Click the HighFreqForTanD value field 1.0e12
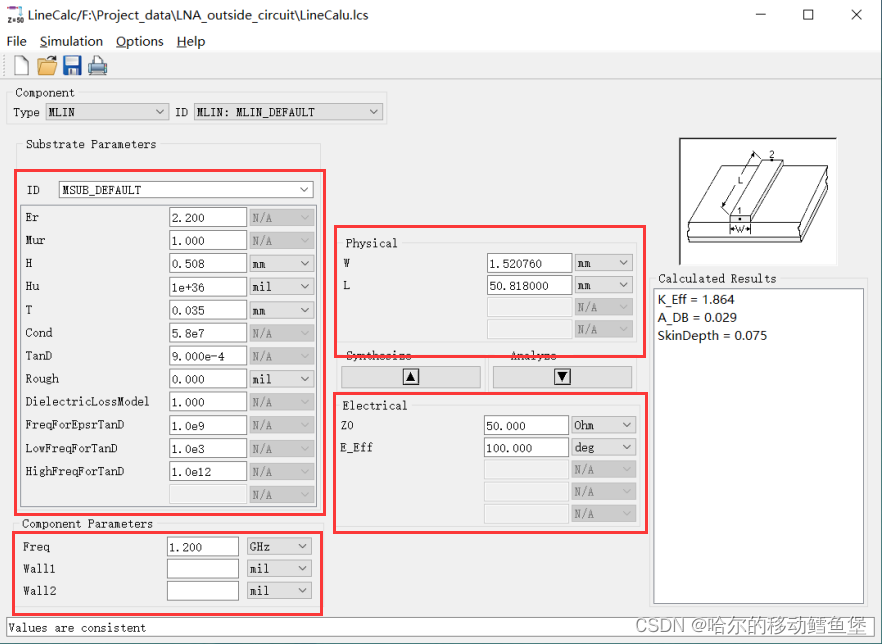Screen dimensions: 882x644 pos(208,471)
